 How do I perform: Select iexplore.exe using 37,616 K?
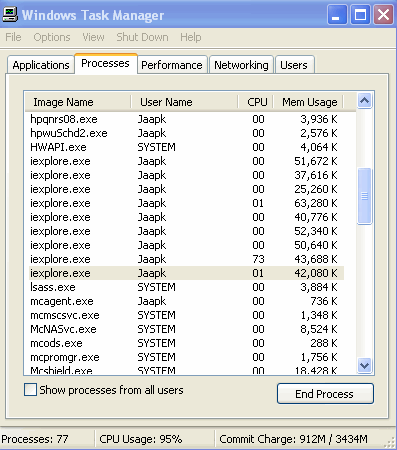pos(185,175)
